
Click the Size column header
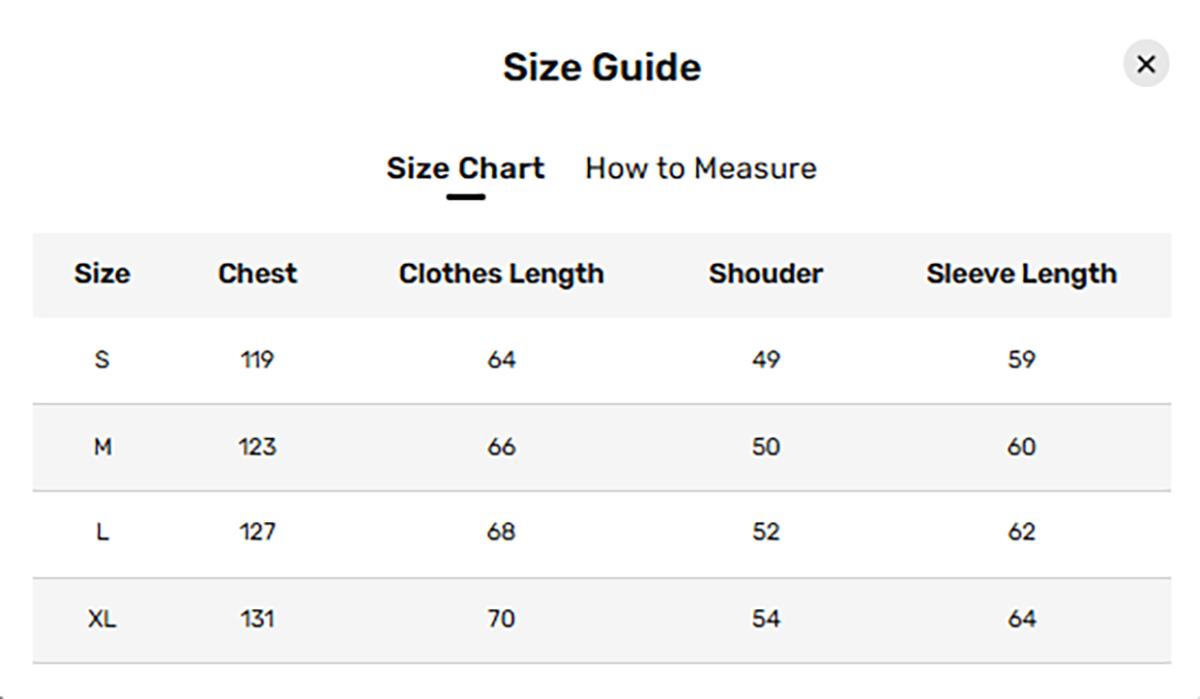pyautogui.click(x=102, y=274)
